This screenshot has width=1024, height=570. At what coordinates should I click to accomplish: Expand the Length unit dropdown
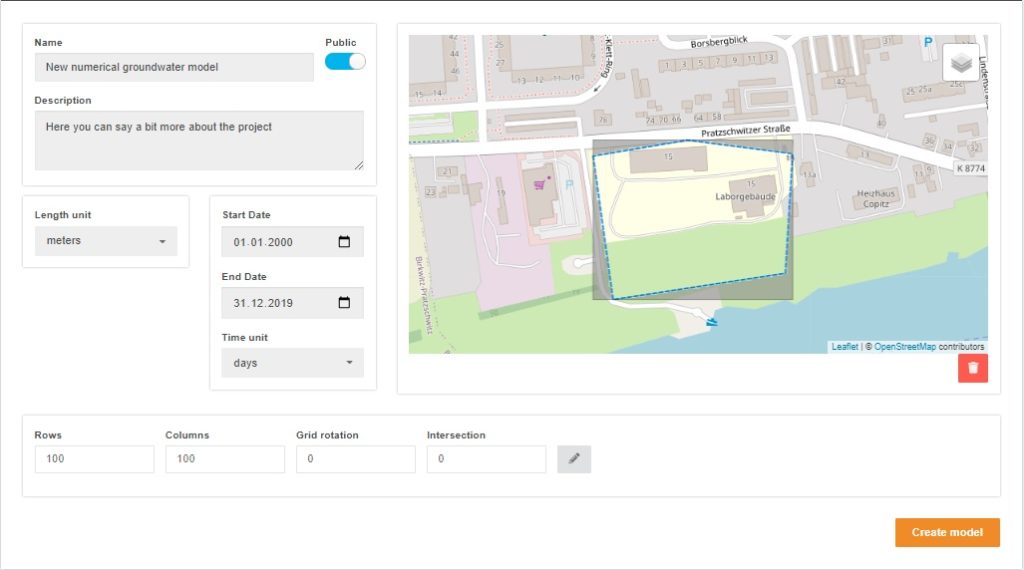pos(105,241)
